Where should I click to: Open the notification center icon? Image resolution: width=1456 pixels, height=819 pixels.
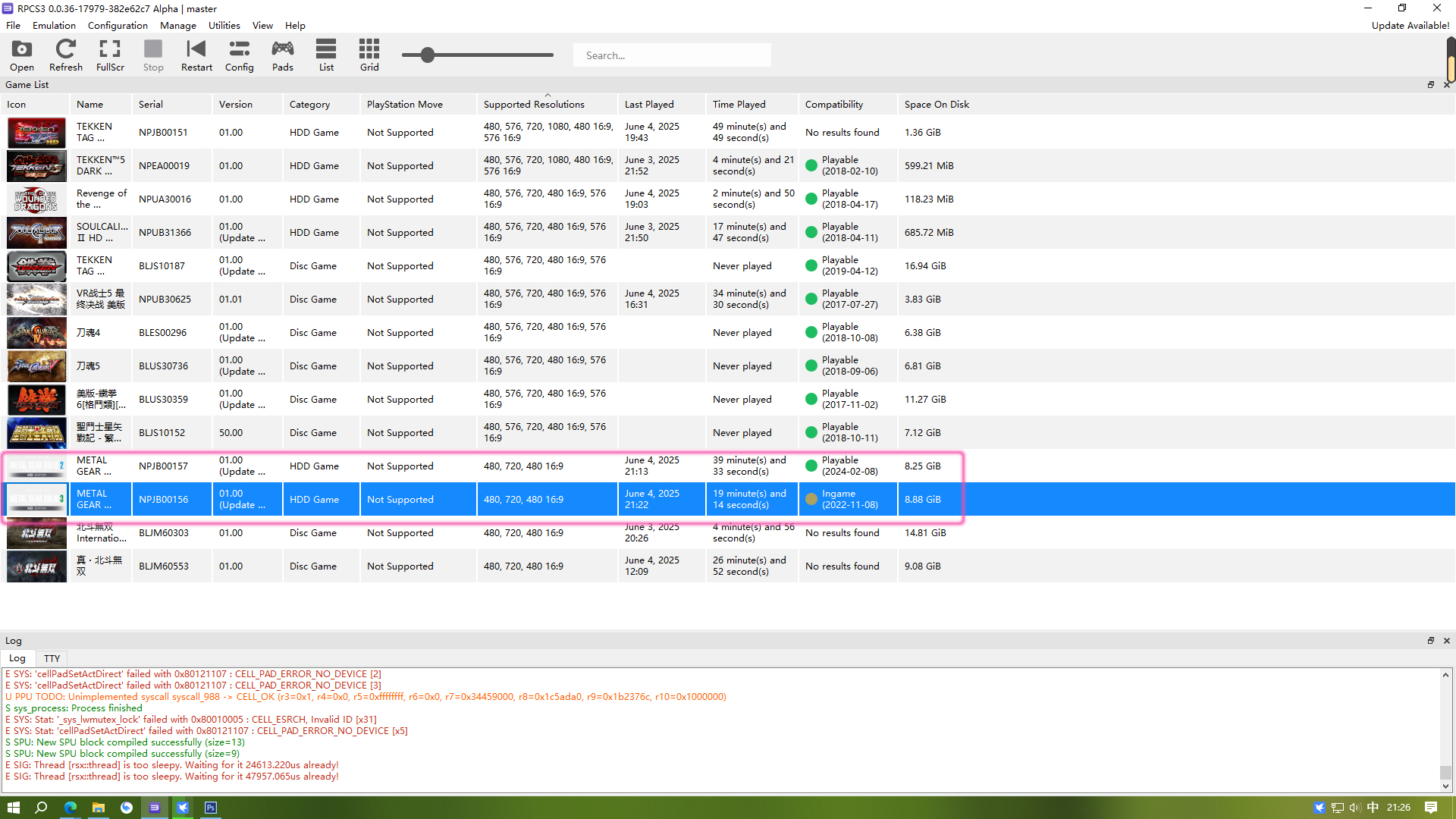pyautogui.click(x=1431, y=808)
